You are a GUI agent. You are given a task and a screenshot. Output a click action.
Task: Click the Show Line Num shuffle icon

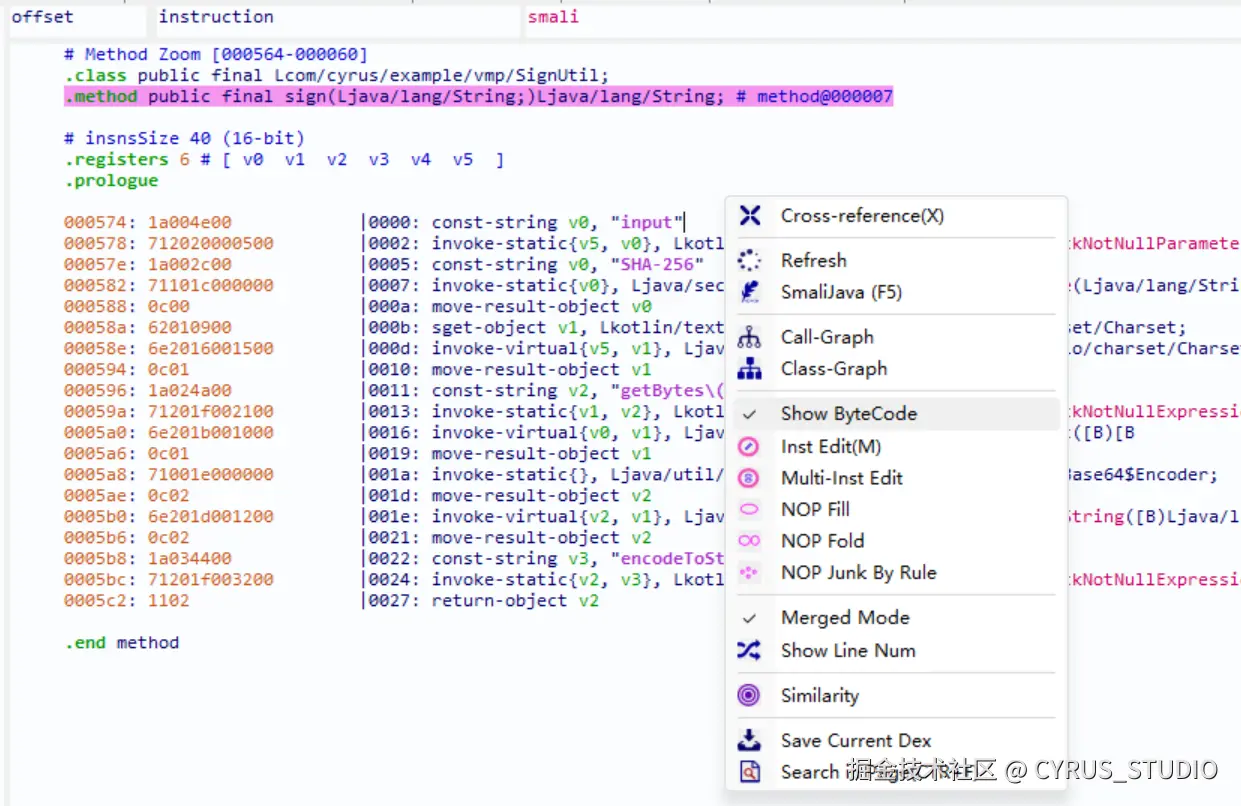coord(749,650)
